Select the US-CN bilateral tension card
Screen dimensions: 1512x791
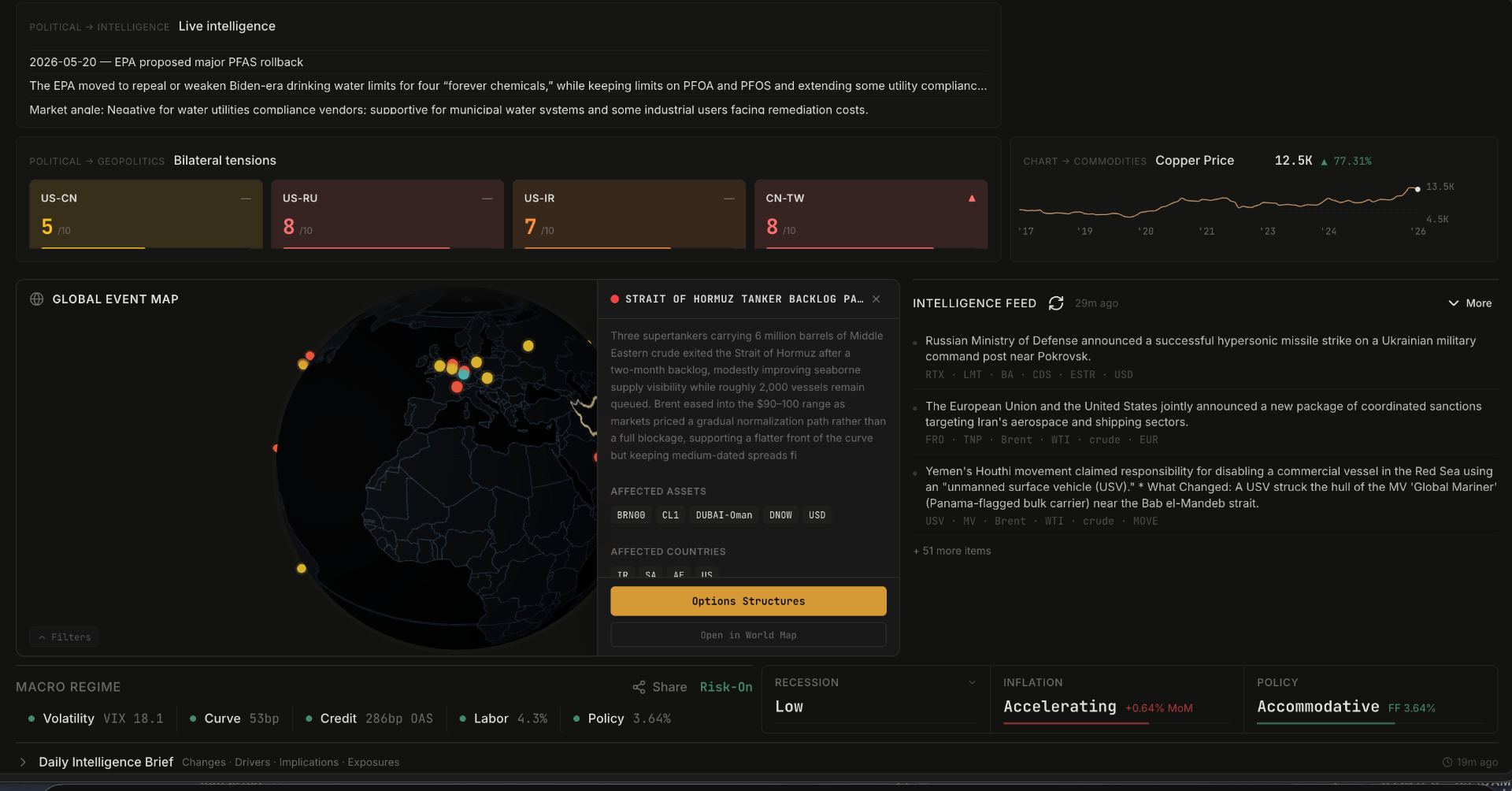click(x=146, y=214)
